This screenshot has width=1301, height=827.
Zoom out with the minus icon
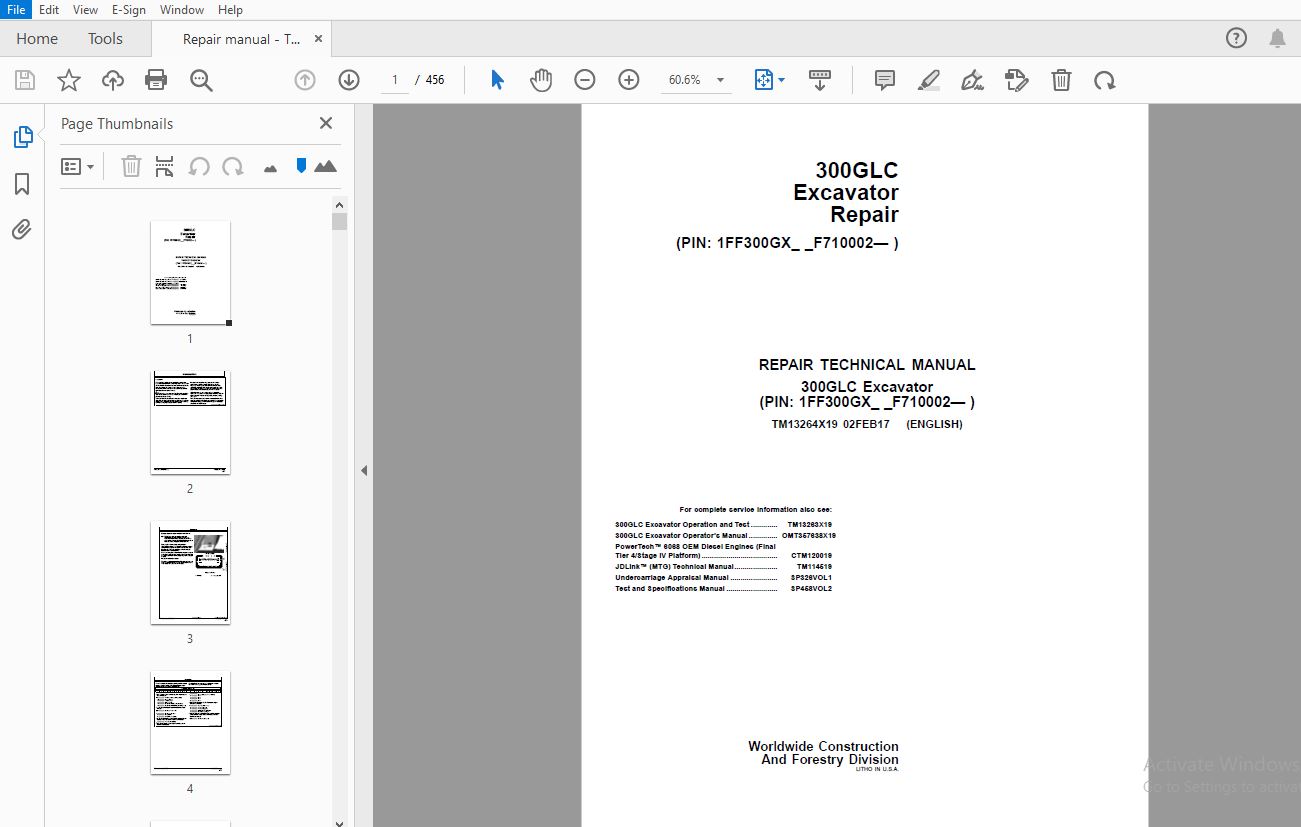585,80
